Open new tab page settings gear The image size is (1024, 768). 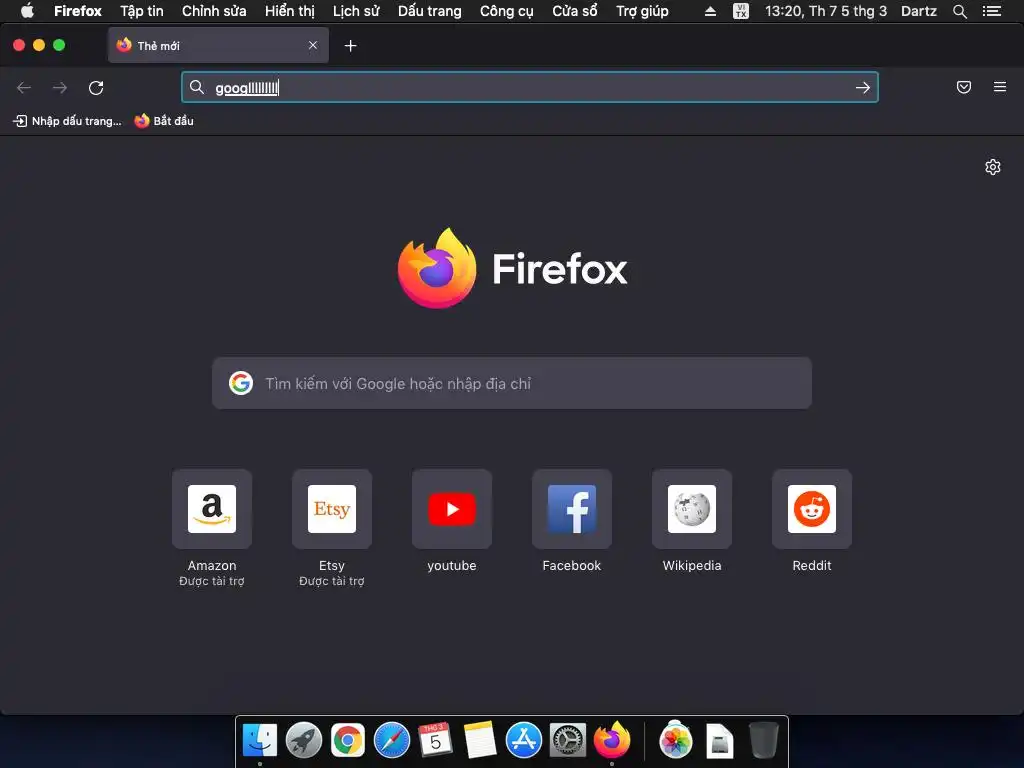[x=993, y=167]
